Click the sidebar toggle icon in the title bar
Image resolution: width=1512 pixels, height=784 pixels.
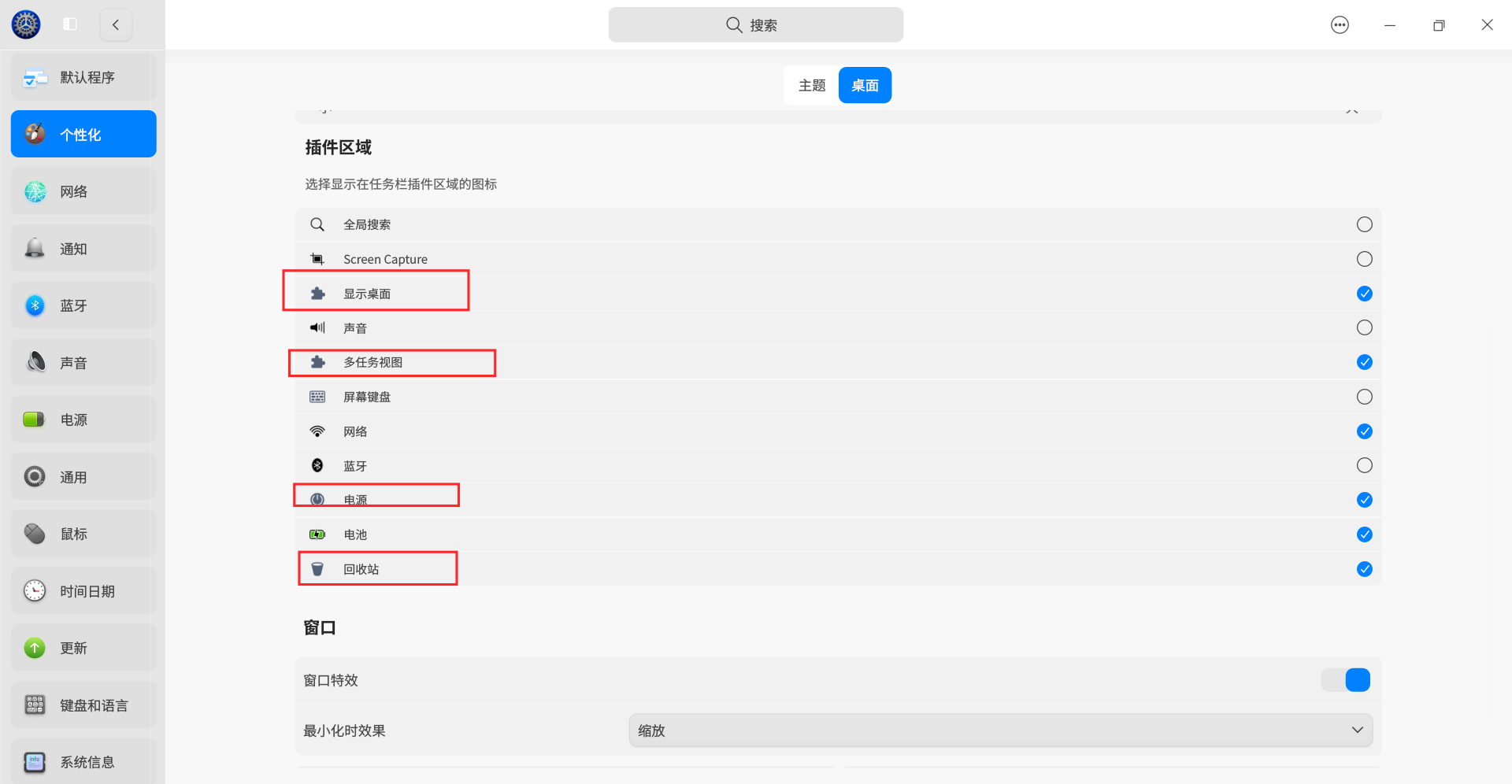click(x=70, y=24)
